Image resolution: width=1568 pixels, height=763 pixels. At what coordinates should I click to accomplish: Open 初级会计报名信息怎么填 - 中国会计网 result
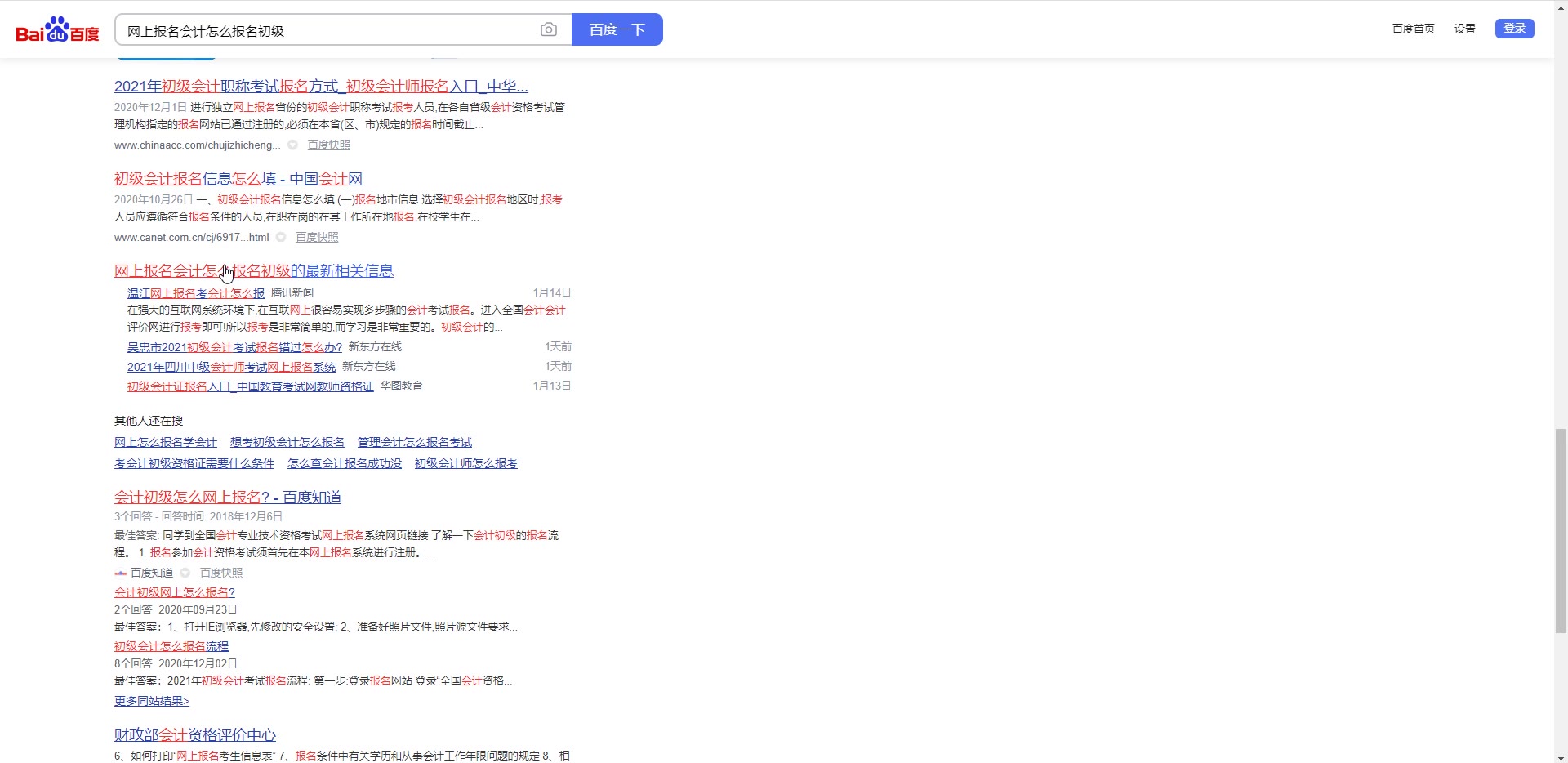pos(238,179)
